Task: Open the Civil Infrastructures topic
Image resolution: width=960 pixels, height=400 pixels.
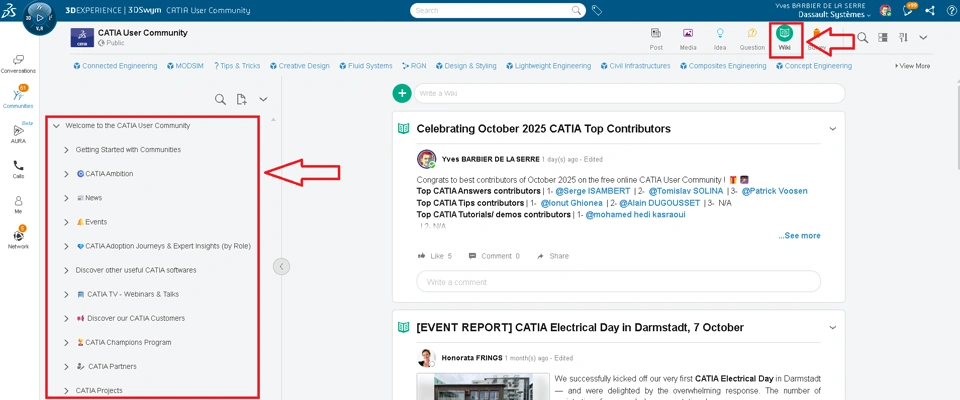Action: tap(635, 66)
